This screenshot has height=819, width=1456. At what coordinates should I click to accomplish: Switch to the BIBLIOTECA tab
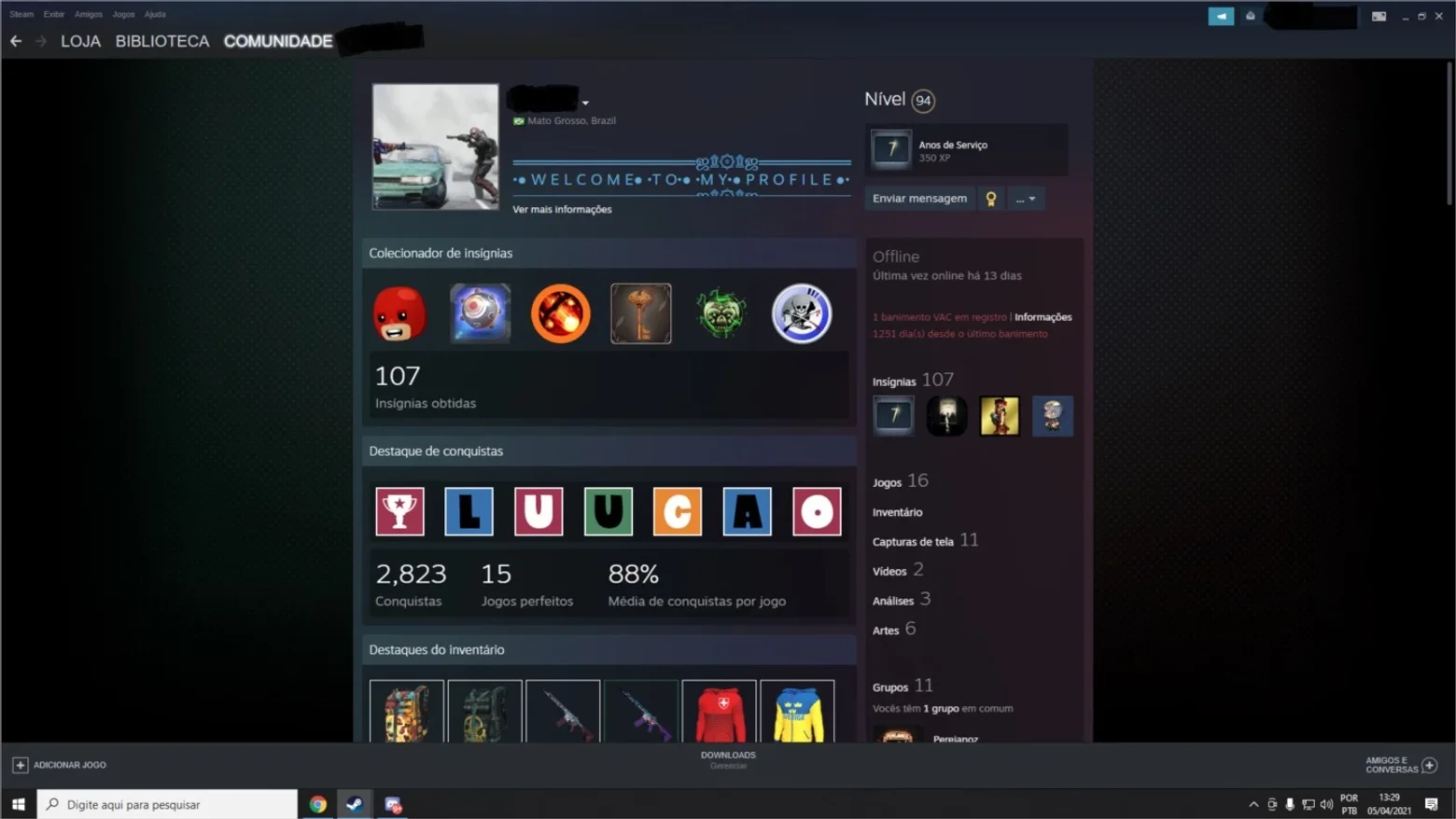coord(162,41)
